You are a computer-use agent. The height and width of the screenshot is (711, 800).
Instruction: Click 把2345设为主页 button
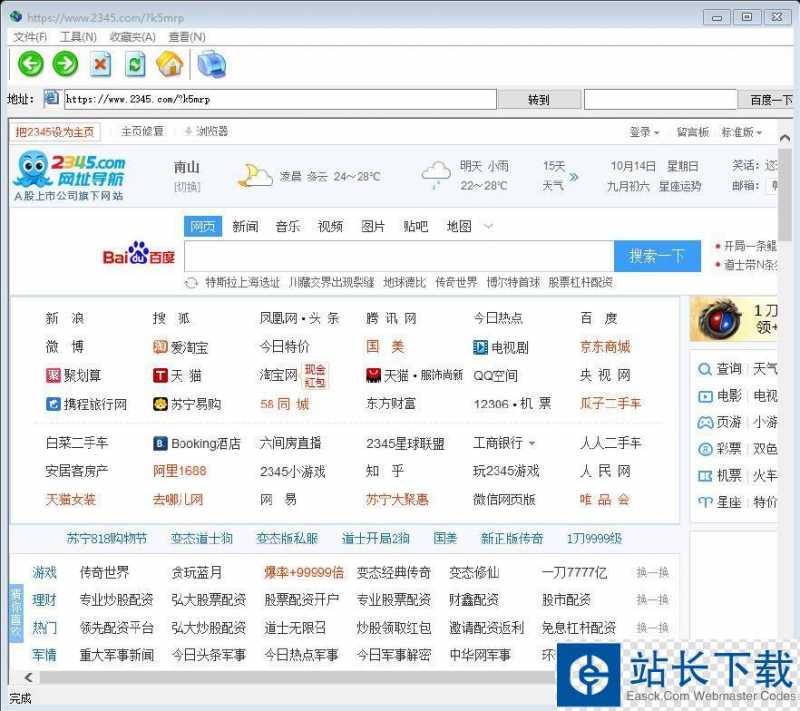point(55,132)
